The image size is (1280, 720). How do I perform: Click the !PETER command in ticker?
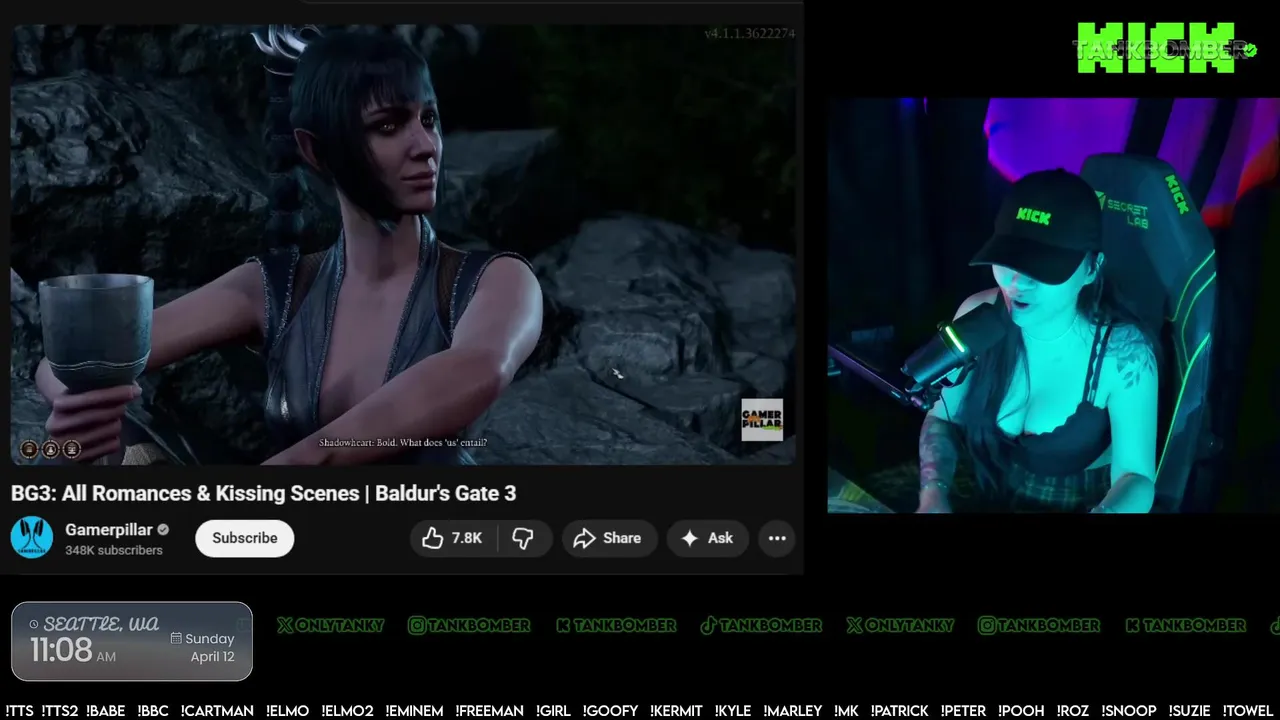[963, 711]
